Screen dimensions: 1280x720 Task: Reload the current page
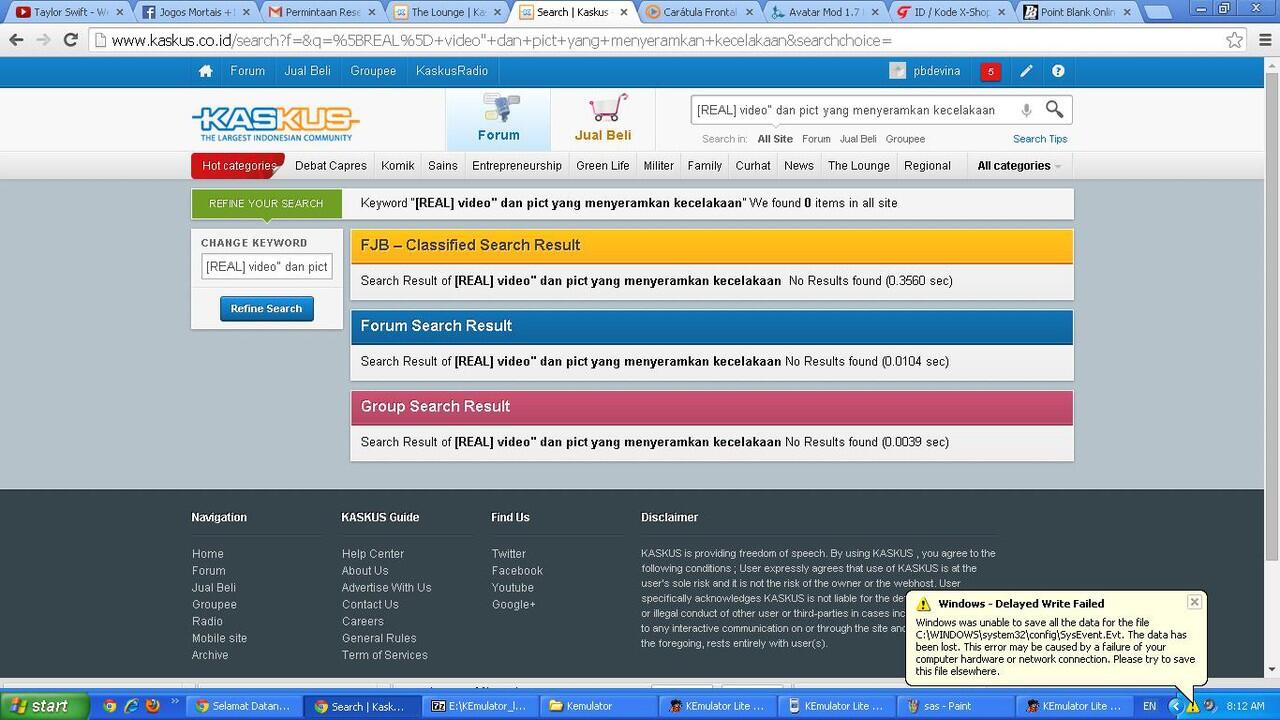pos(70,40)
